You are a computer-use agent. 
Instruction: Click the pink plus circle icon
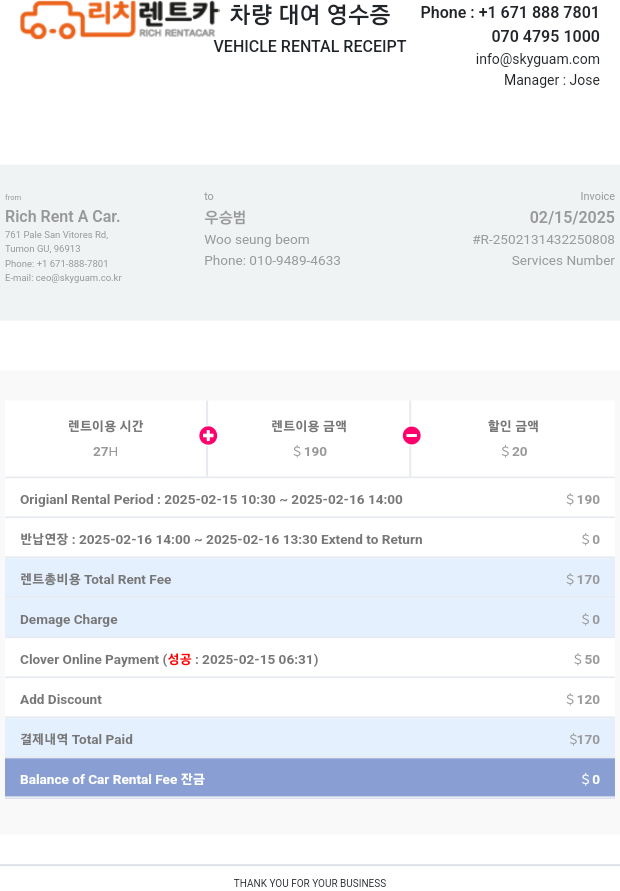pos(208,436)
